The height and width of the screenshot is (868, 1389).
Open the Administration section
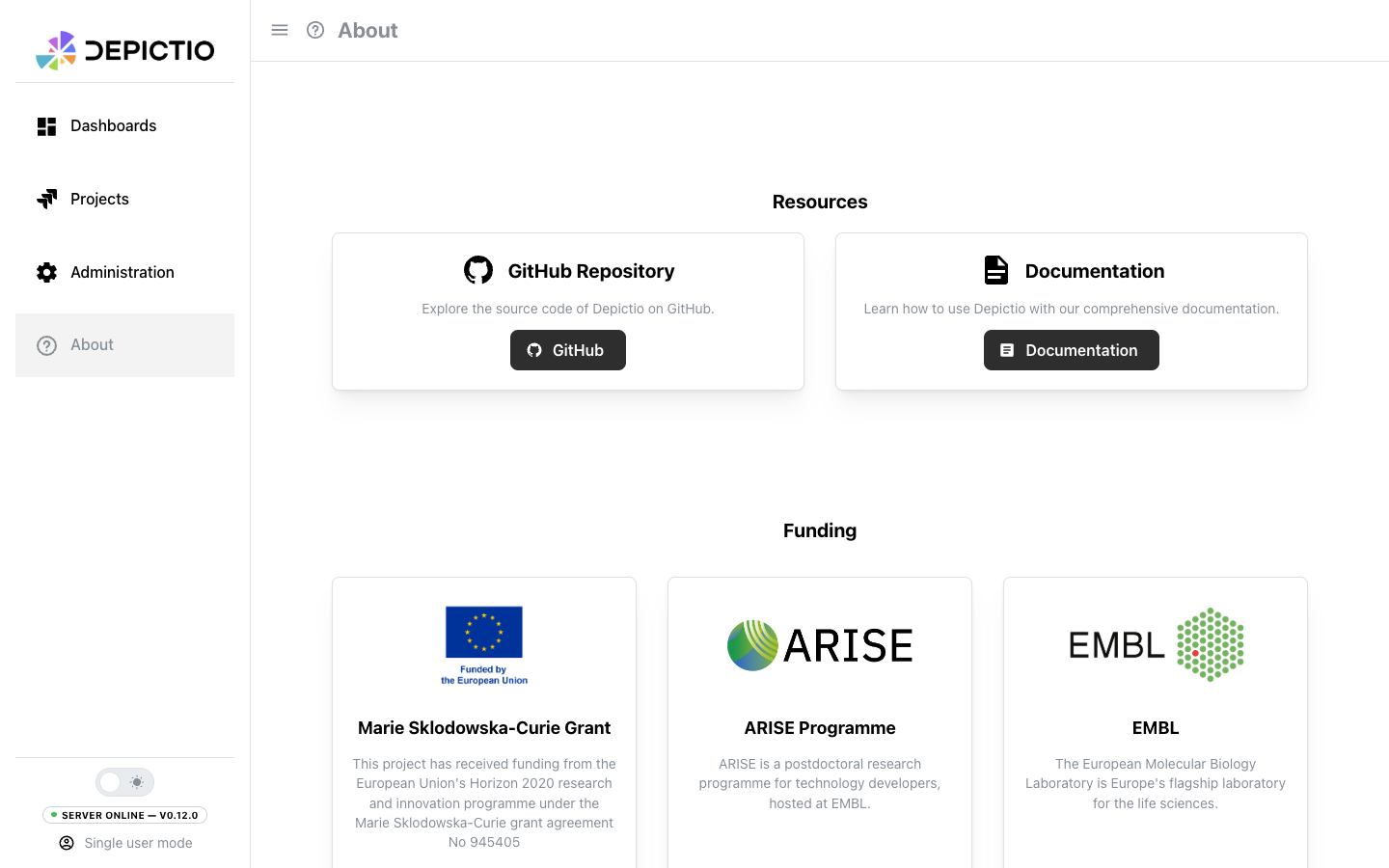124,272
